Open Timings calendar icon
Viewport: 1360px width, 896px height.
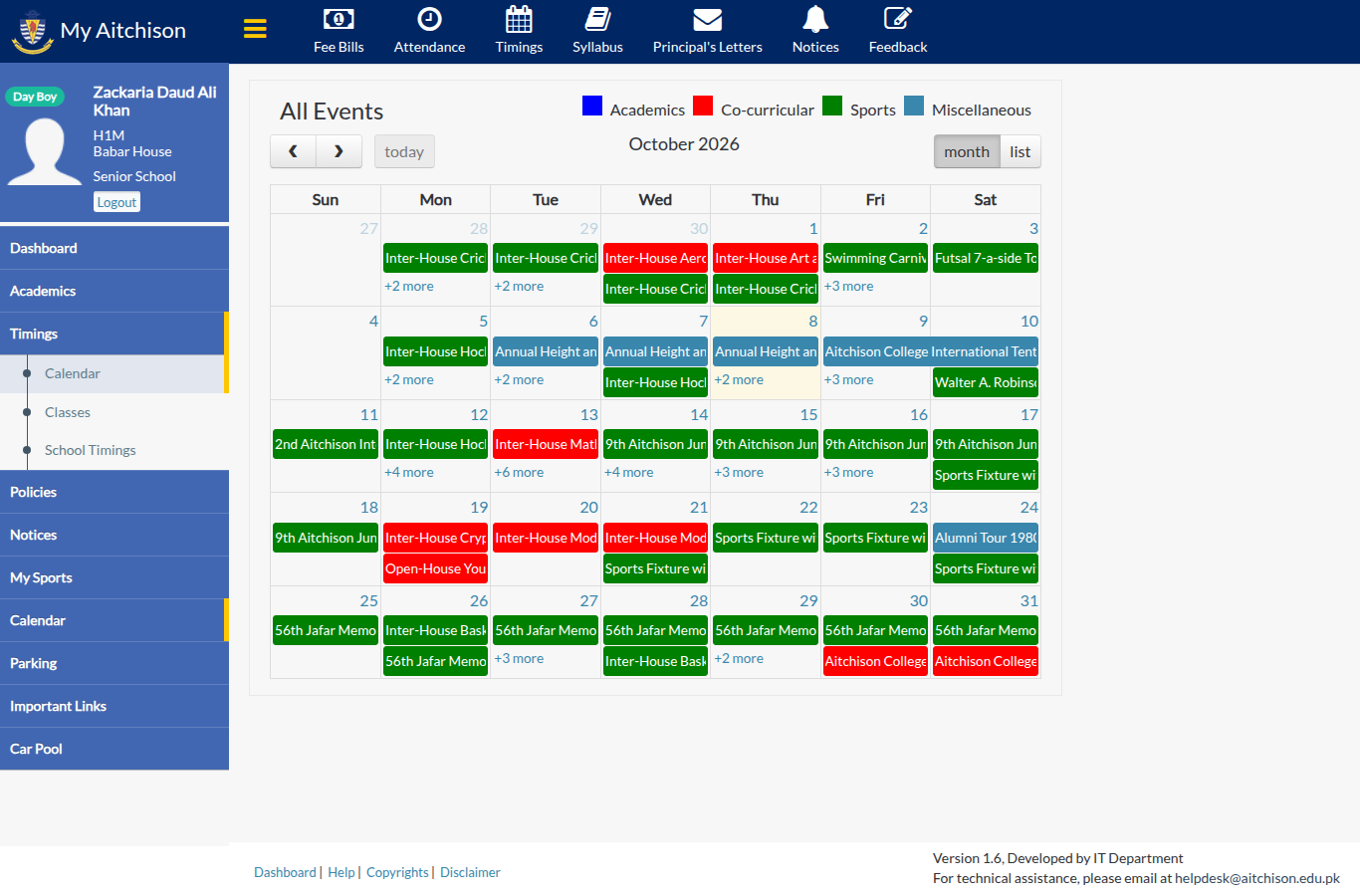519,19
